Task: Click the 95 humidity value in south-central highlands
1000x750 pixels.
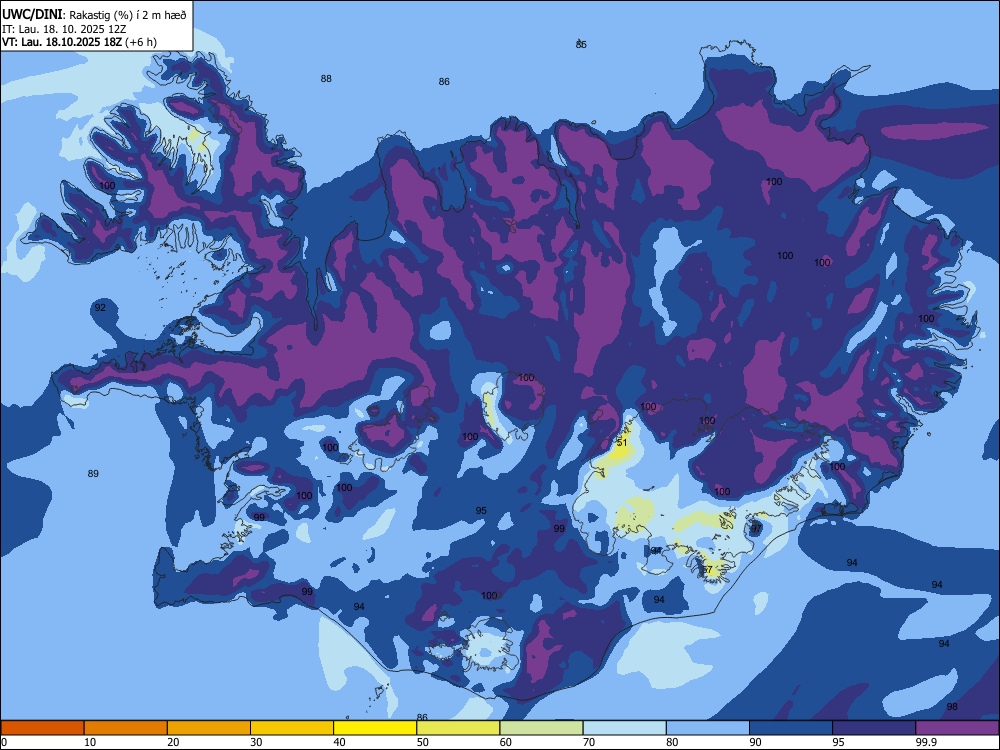Action: click(x=481, y=510)
